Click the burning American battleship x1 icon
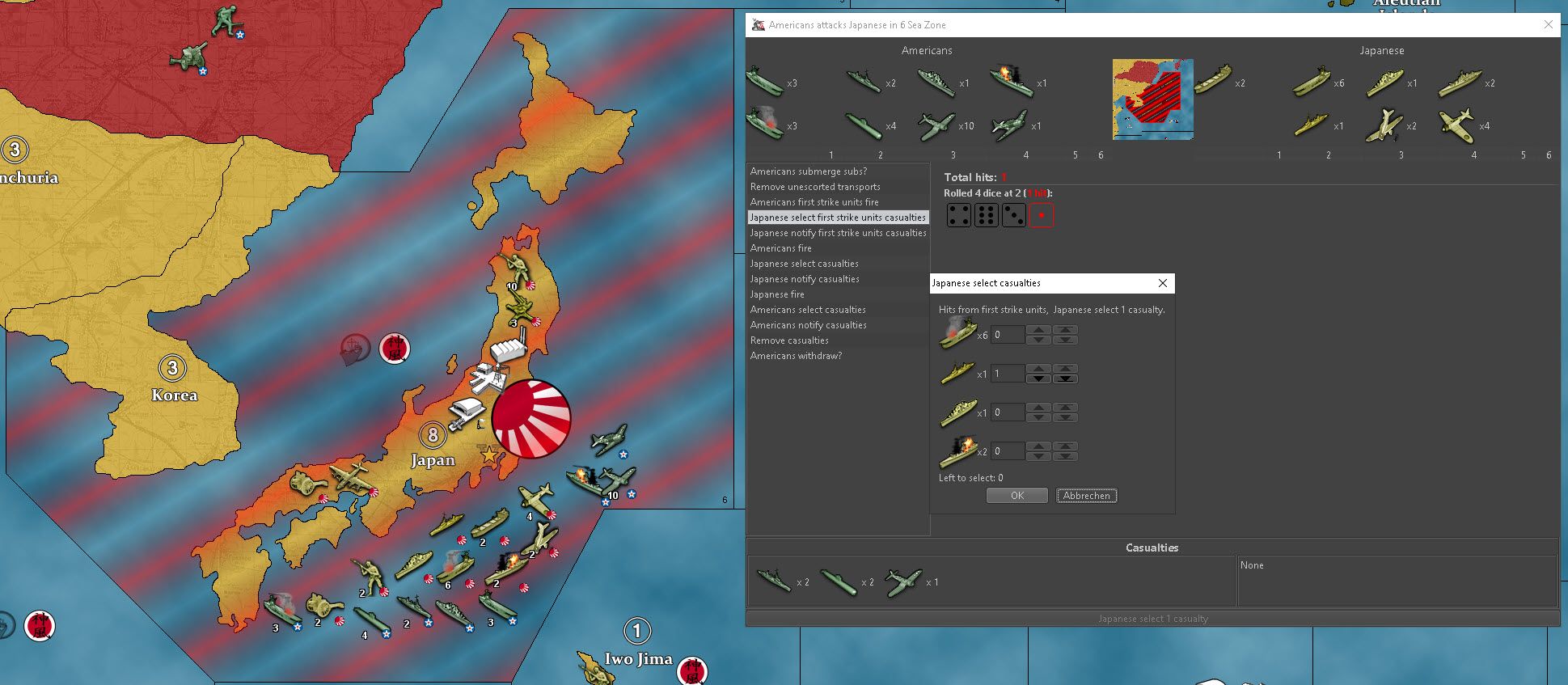 [1011, 82]
